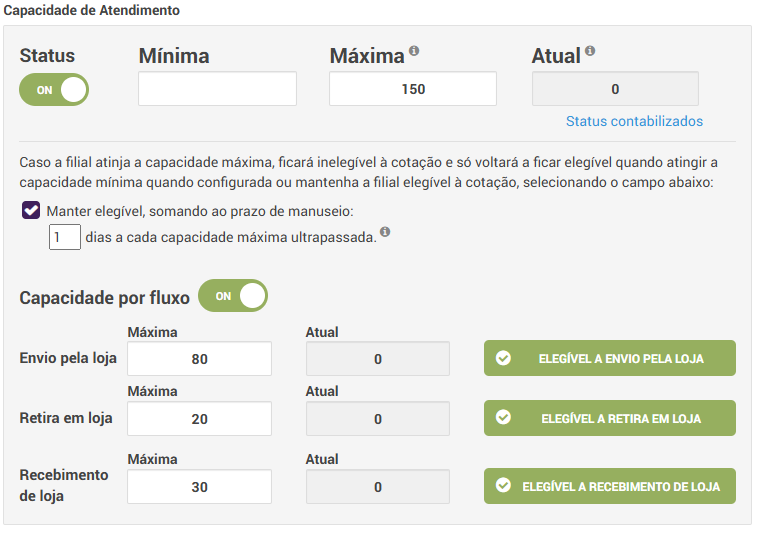Edit Recebimento de loja Máxima field
Viewport: 759px width, 542px height.
[199, 487]
